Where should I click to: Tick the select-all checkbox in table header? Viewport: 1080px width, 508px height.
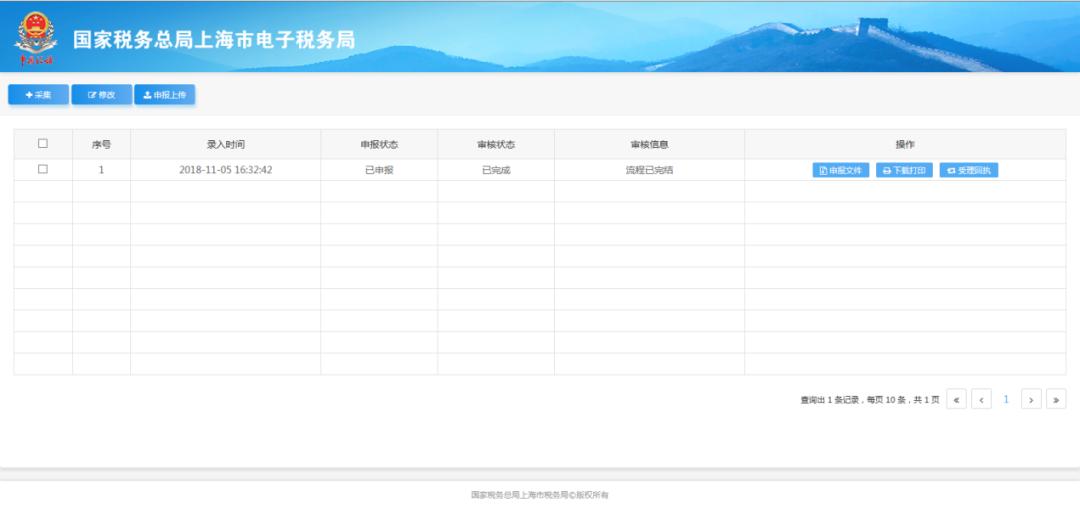pos(43,143)
